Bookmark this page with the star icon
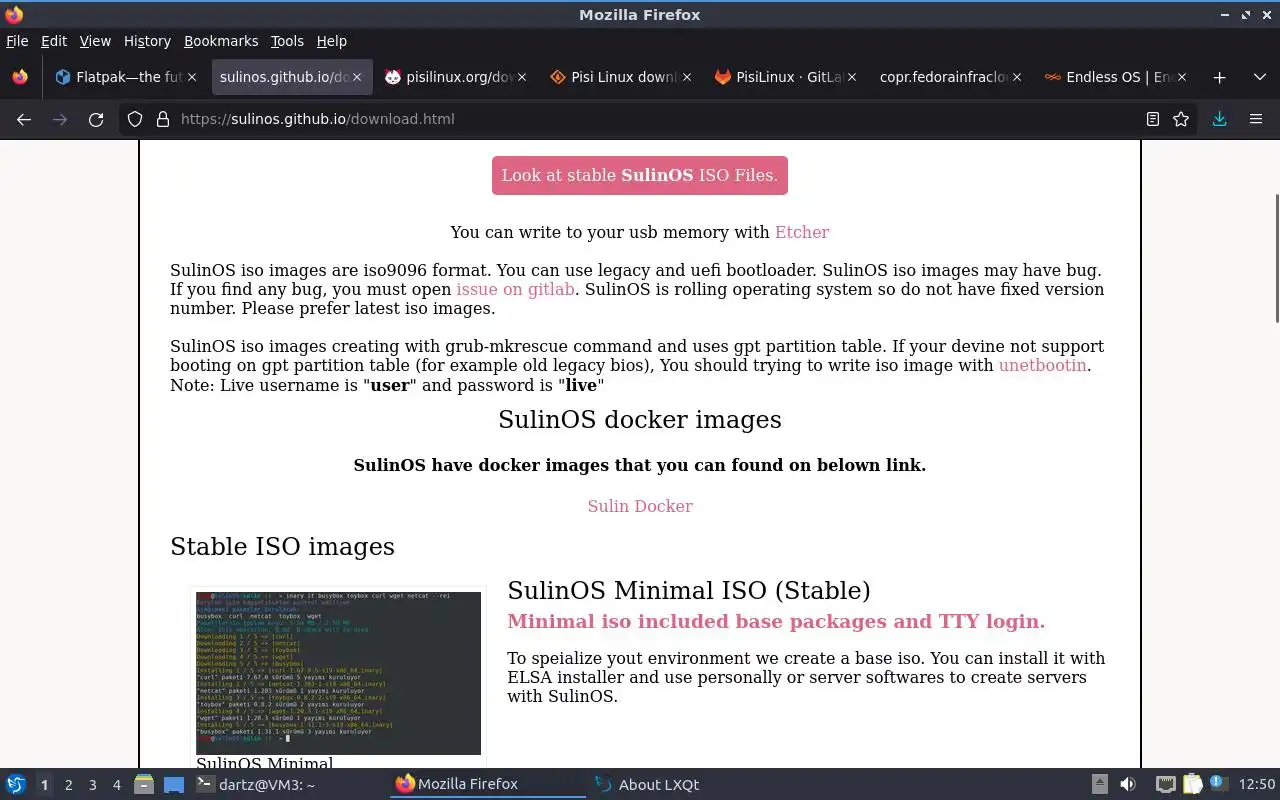The height and width of the screenshot is (800, 1280). pyautogui.click(x=1181, y=119)
